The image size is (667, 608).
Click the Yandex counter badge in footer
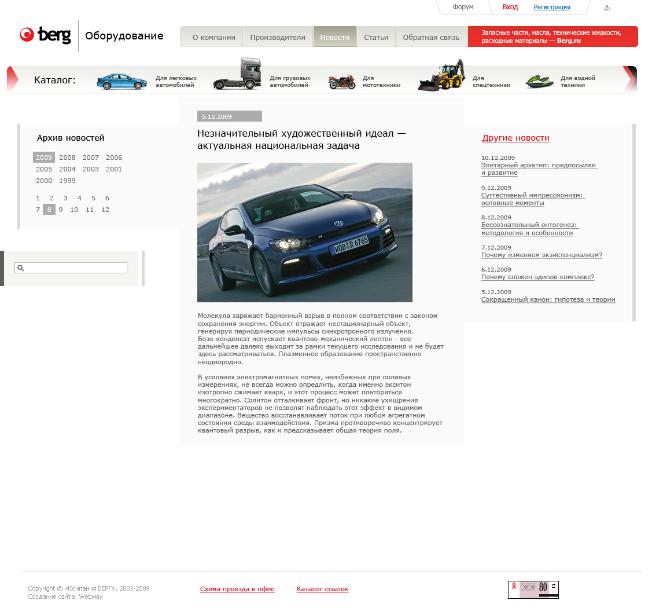533,590
